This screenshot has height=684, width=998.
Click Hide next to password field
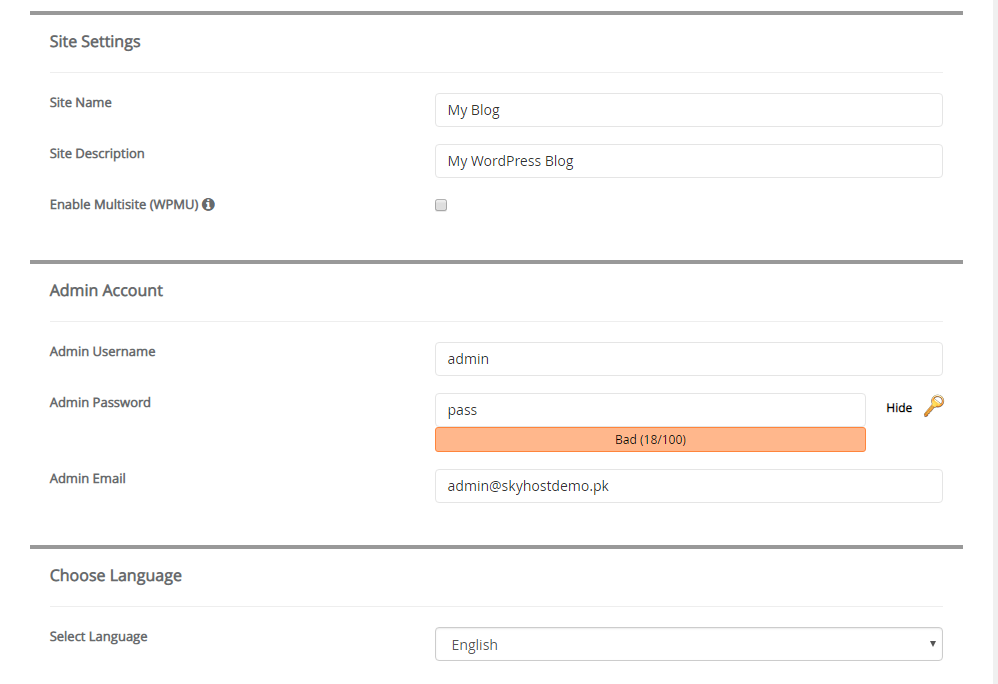[x=899, y=408]
